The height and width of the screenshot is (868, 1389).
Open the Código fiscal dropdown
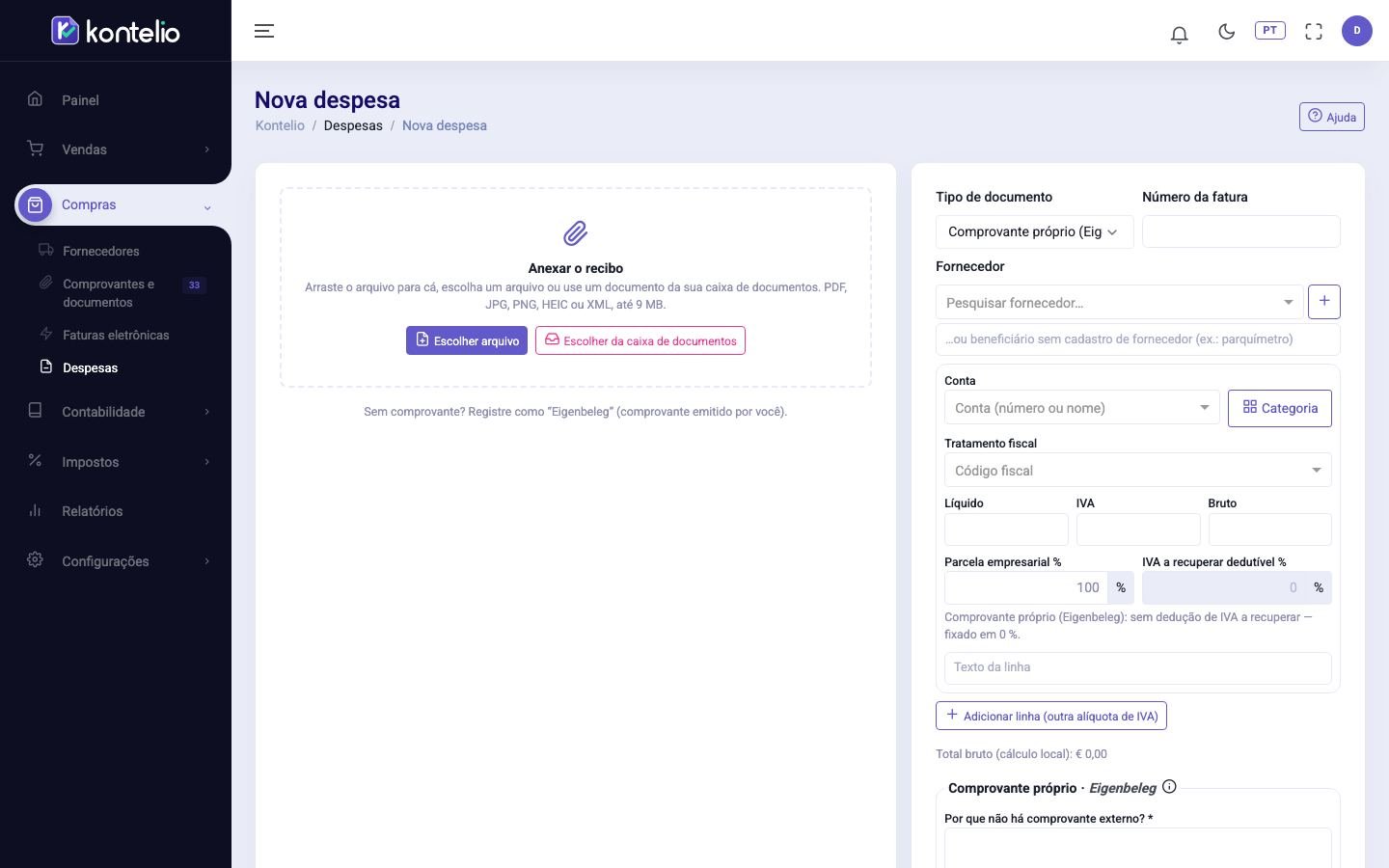[x=1138, y=471]
